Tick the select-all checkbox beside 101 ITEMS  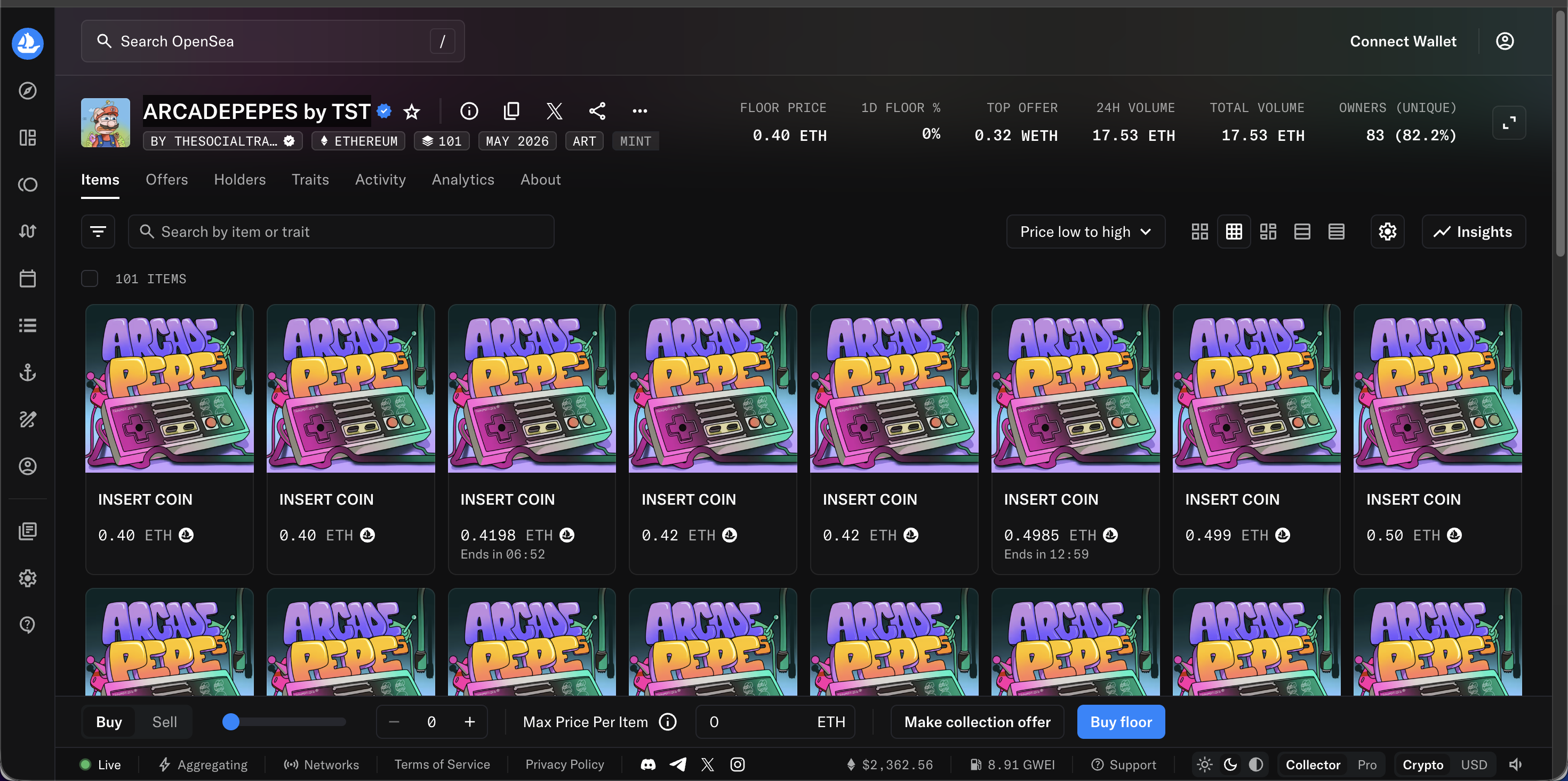[90, 278]
